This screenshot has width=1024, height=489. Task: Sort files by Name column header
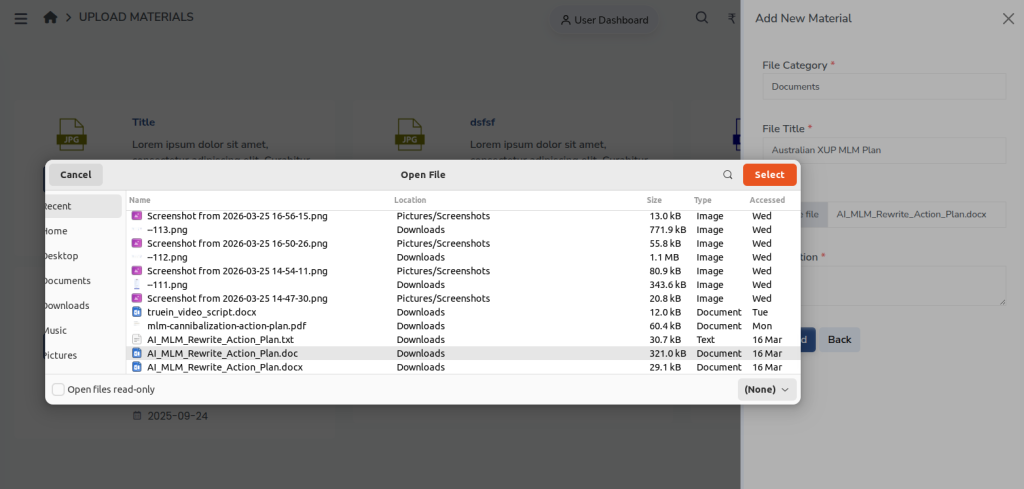(x=140, y=201)
